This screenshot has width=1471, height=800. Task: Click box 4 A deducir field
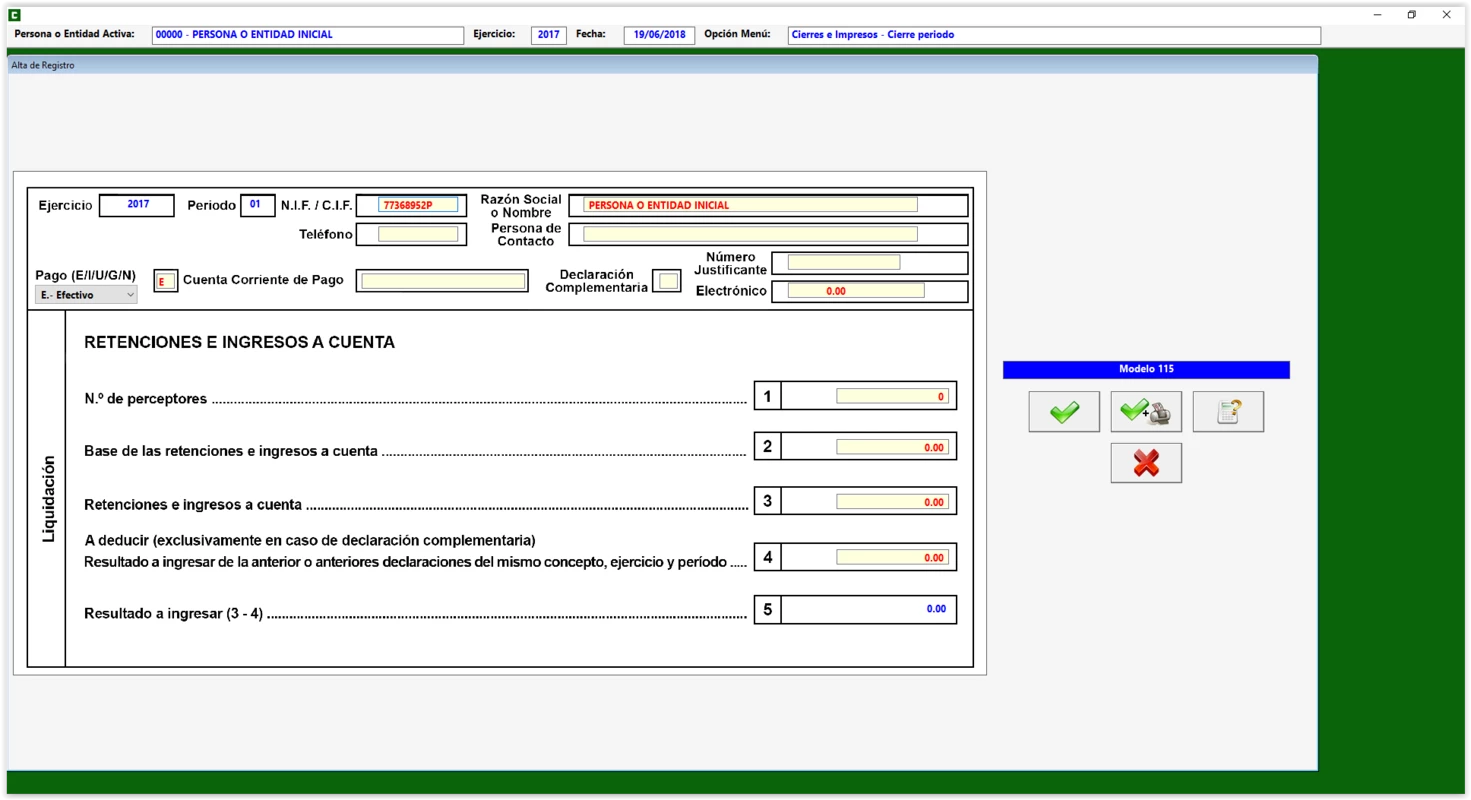click(892, 557)
